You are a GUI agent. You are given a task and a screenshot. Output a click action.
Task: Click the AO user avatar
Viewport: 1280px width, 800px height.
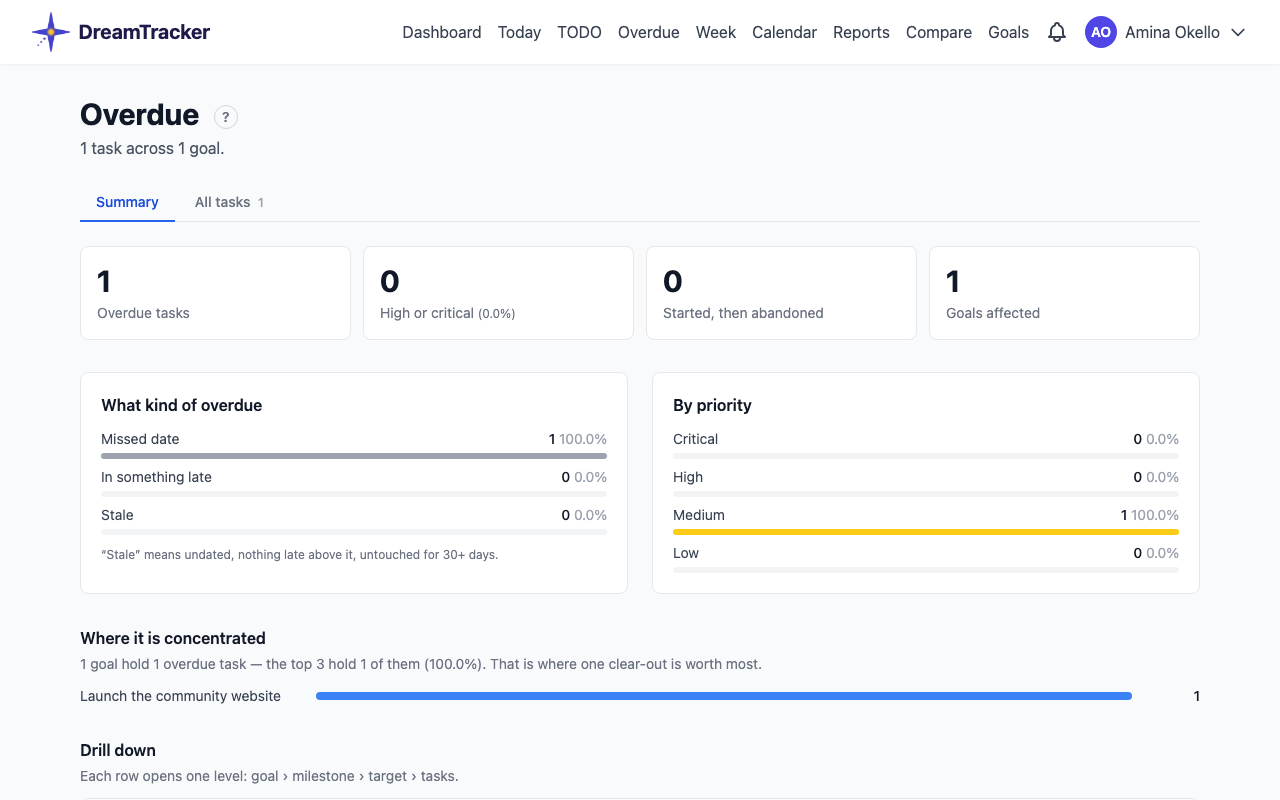pyautogui.click(x=1101, y=32)
